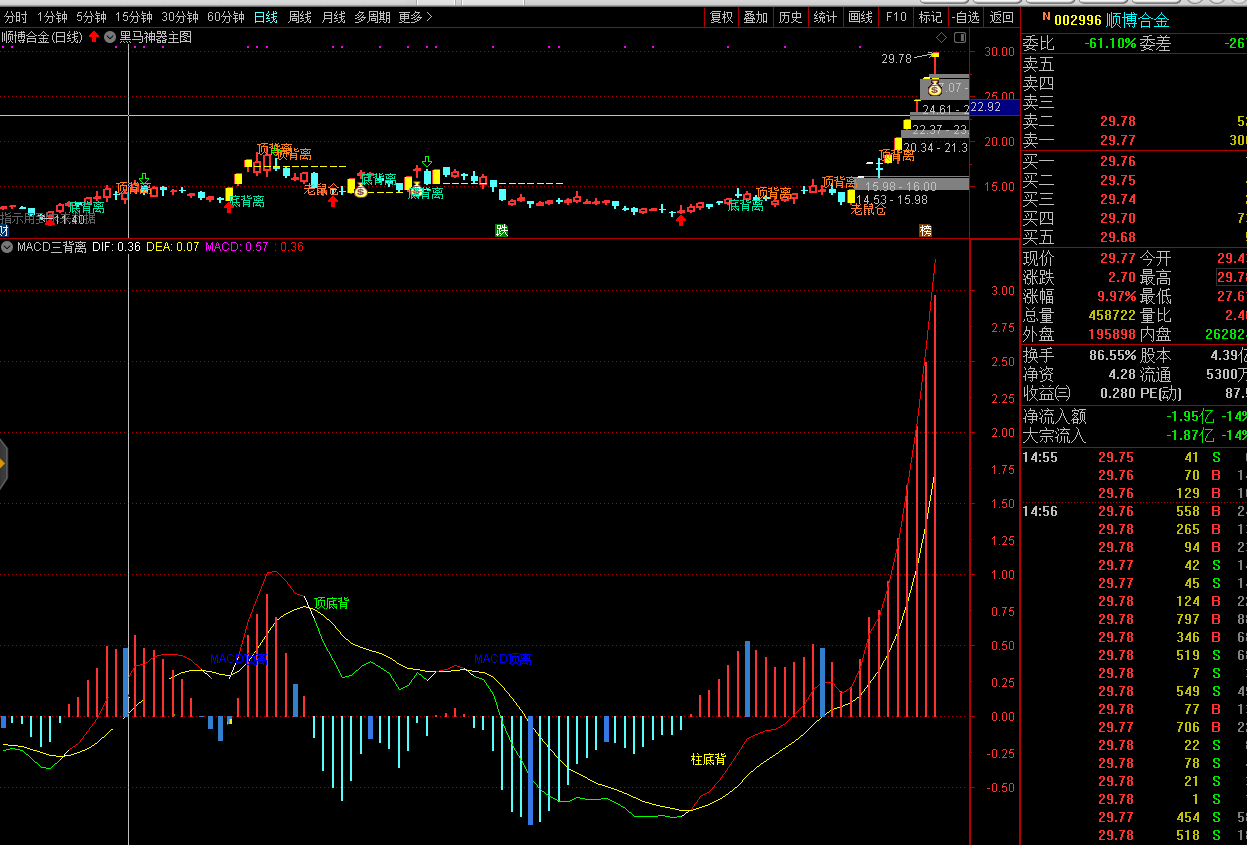Select the 卖一 ask price 29.77

pos(1118,140)
